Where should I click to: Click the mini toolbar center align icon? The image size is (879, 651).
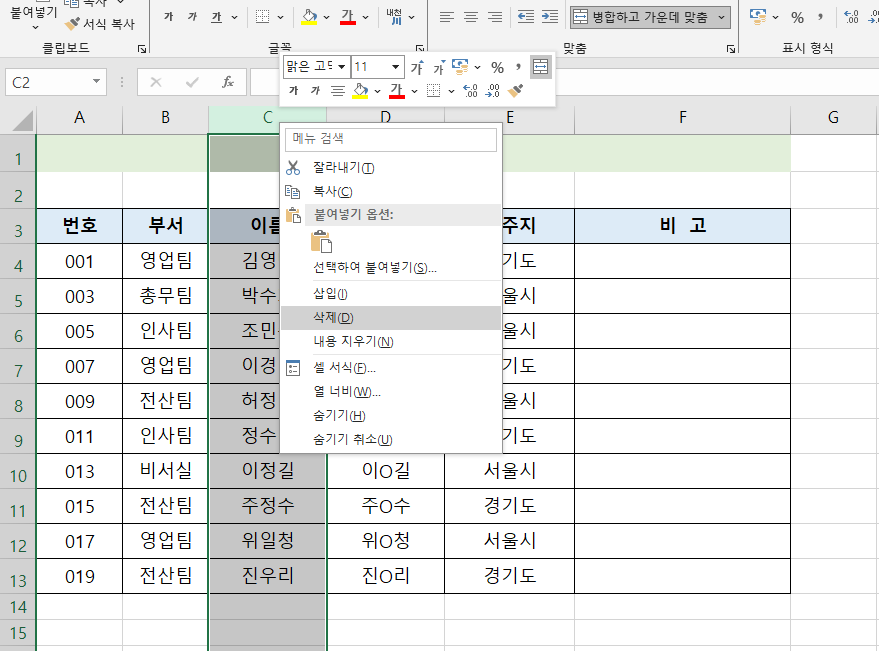337,91
